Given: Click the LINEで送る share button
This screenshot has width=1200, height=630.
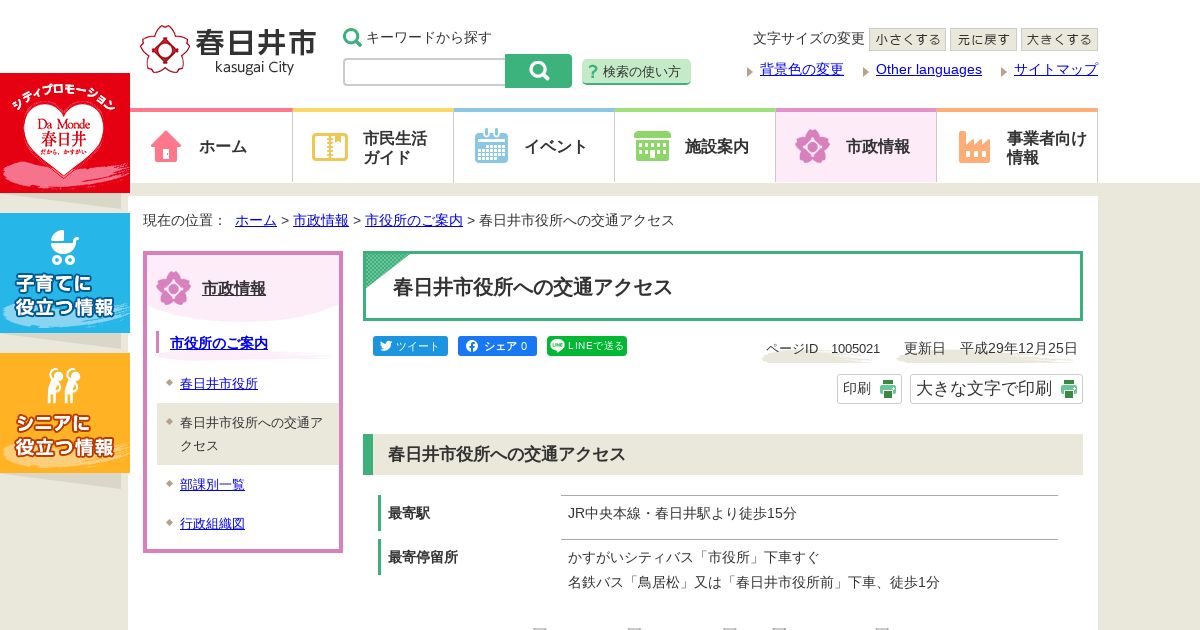Looking at the screenshot, I should click(x=587, y=346).
